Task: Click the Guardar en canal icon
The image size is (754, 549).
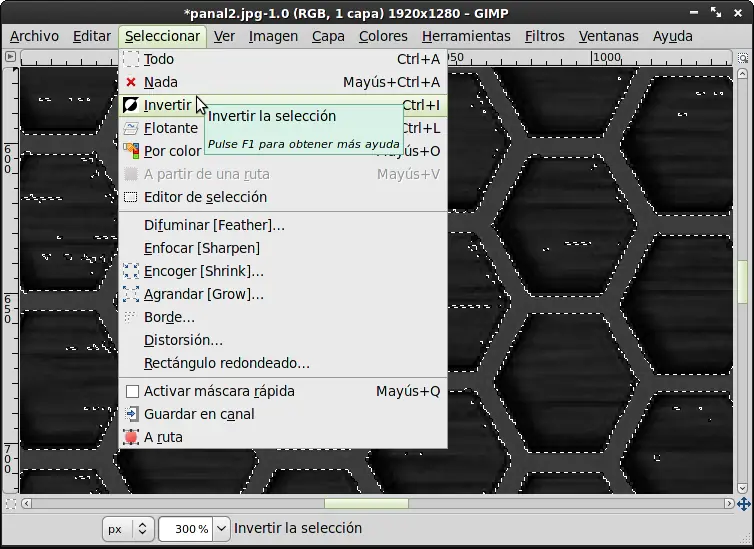Action: 131,414
